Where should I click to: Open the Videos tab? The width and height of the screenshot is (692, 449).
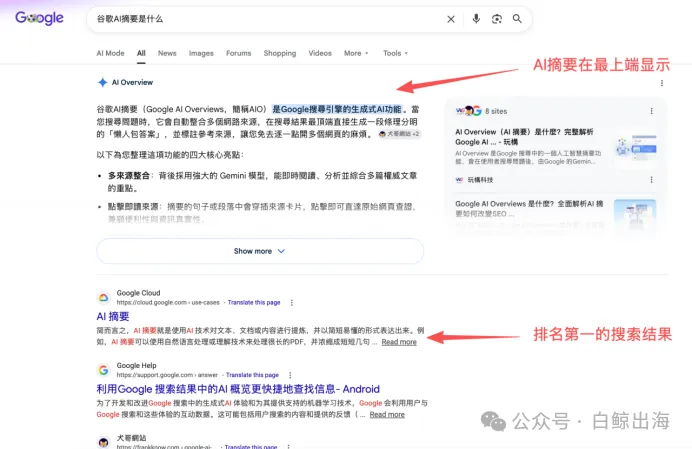coord(320,53)
